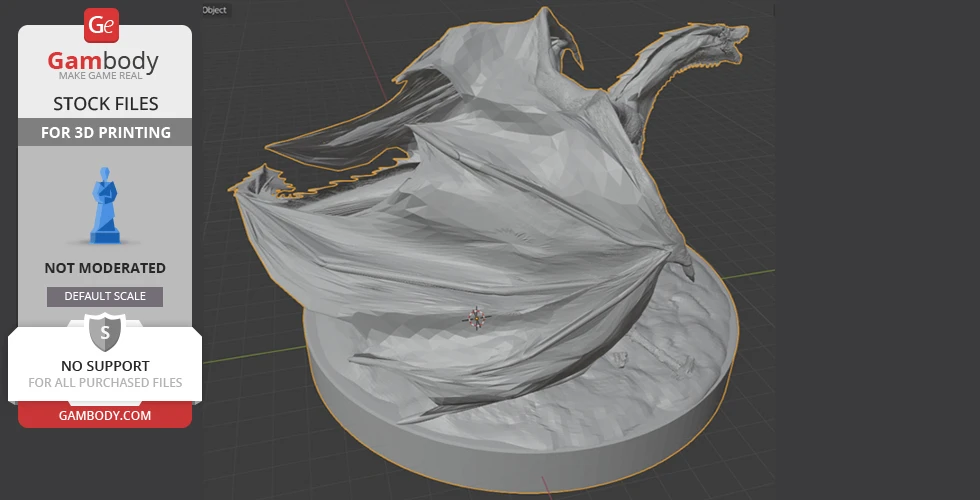This screenshot has width=980, height=500.
Task: Select the dragon's head in the viewport
Action: 724,40
